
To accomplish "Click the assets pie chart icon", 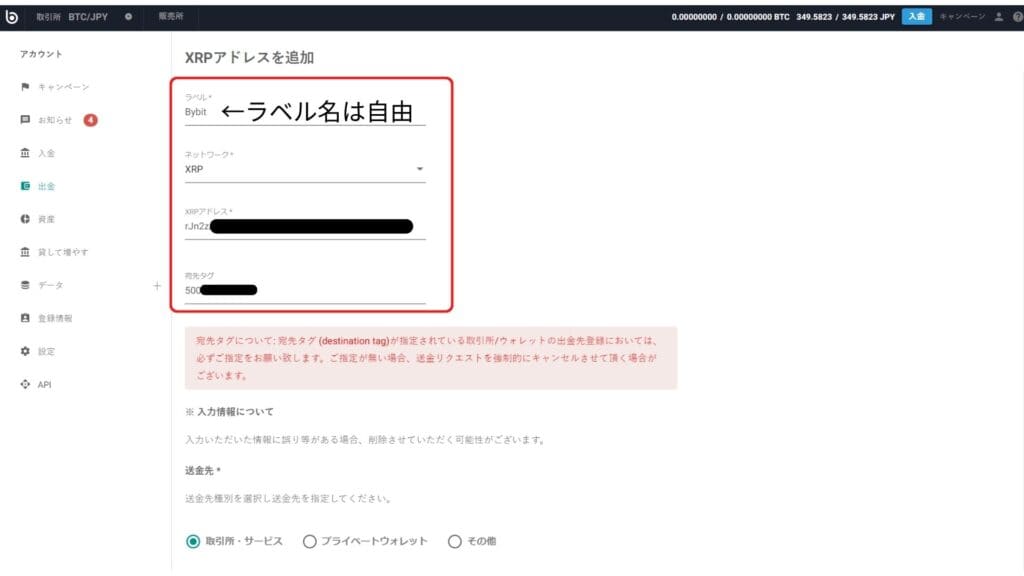I will pos(25,219).
